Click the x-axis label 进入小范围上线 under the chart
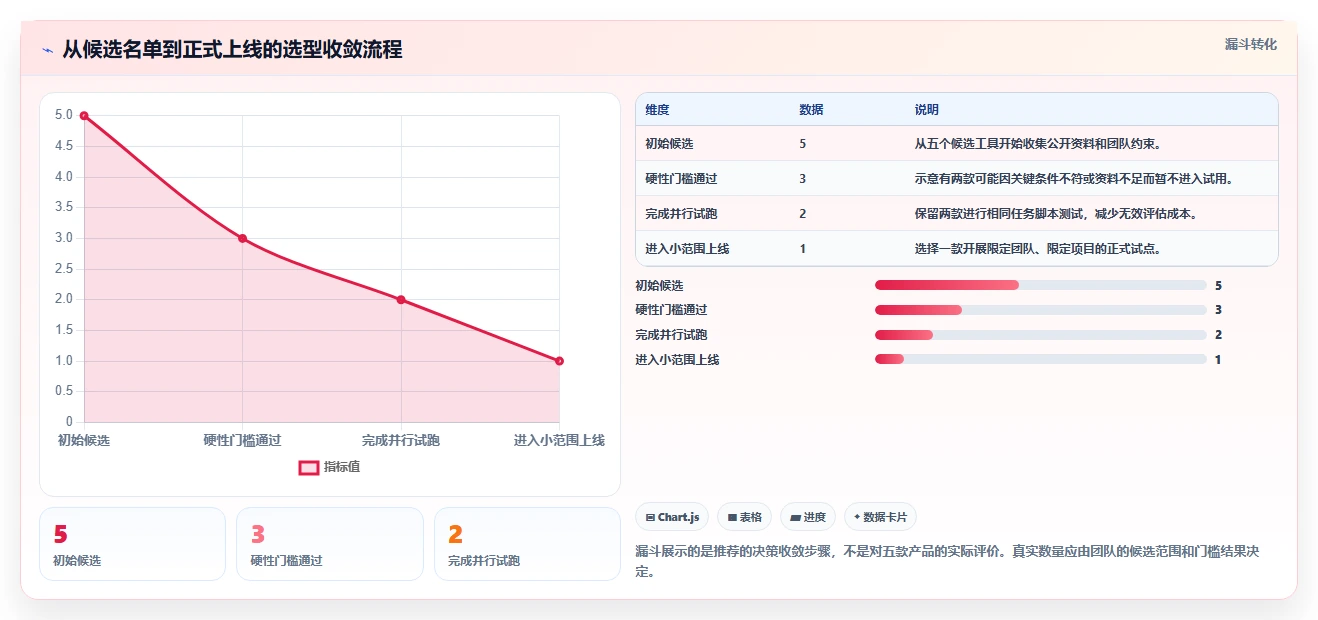Viewport: 1318px width, 620px height. coord(559,440)
